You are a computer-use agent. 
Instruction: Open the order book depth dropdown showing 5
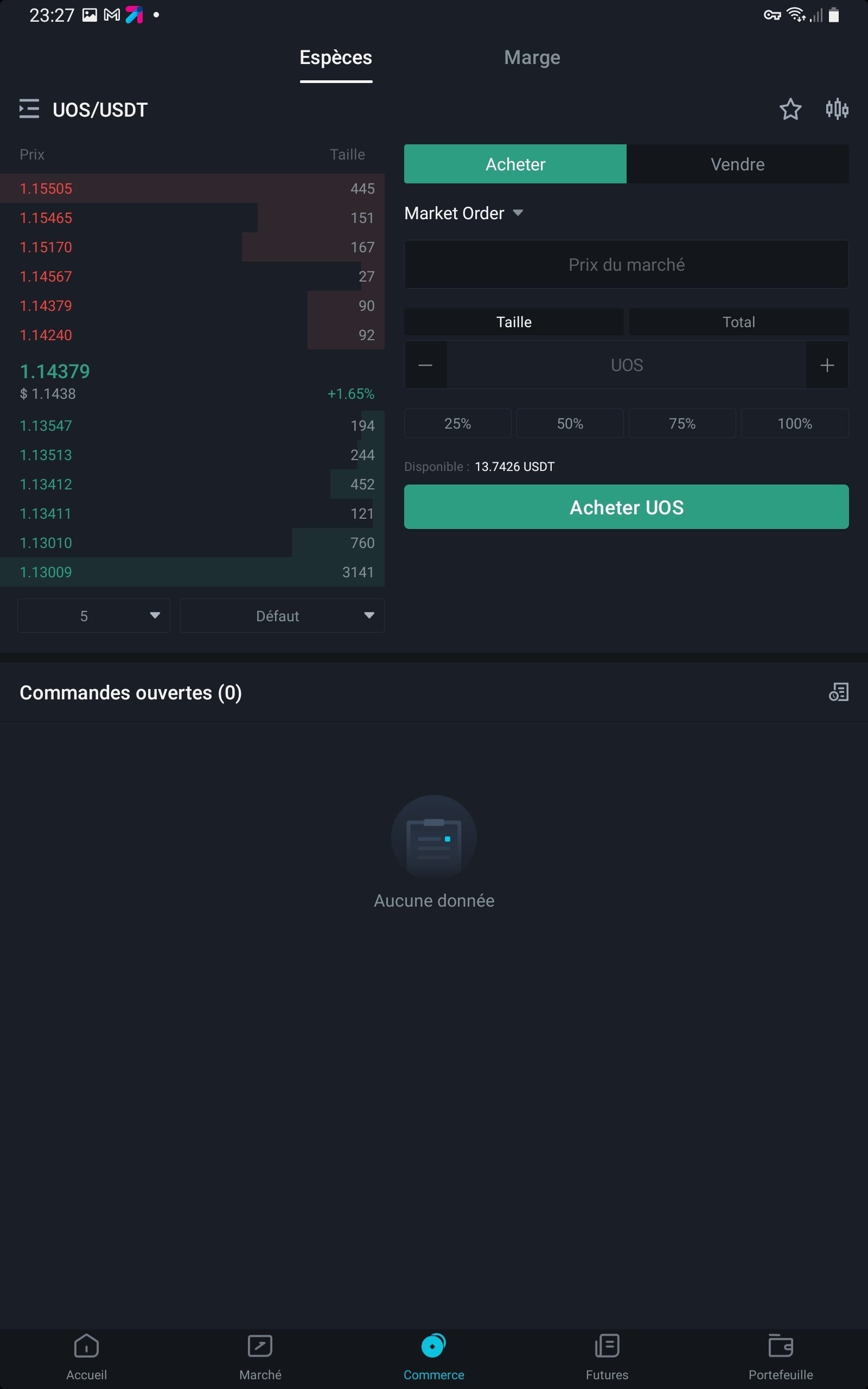pyautogui.click(x=93, y=616)
